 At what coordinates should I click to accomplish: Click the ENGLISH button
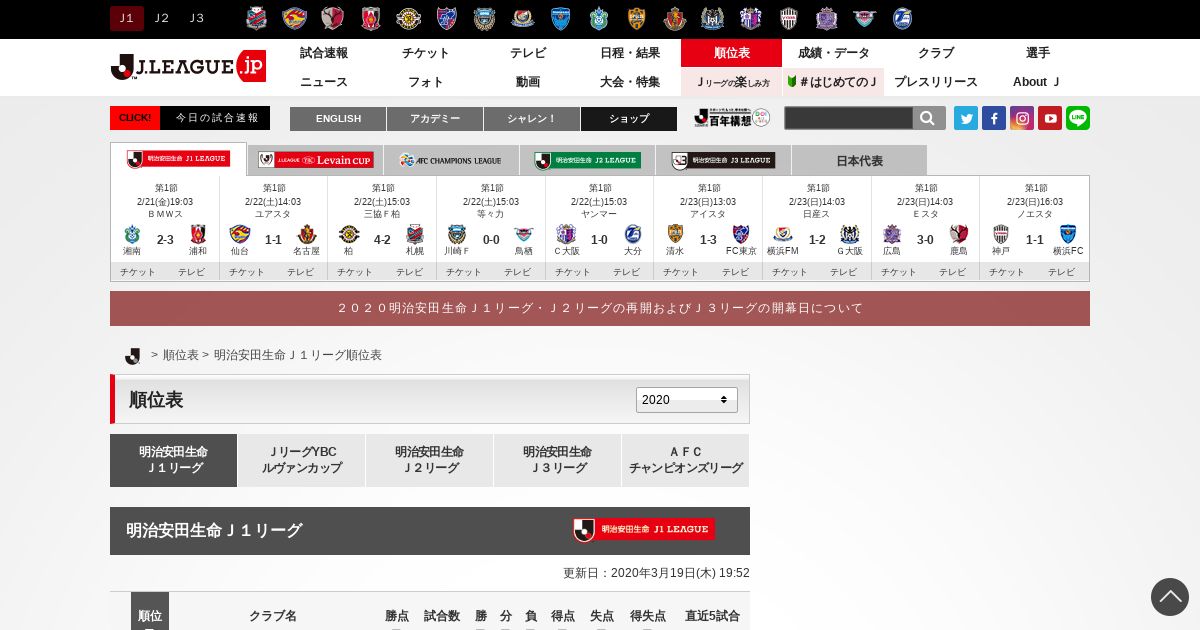point(338,119)
